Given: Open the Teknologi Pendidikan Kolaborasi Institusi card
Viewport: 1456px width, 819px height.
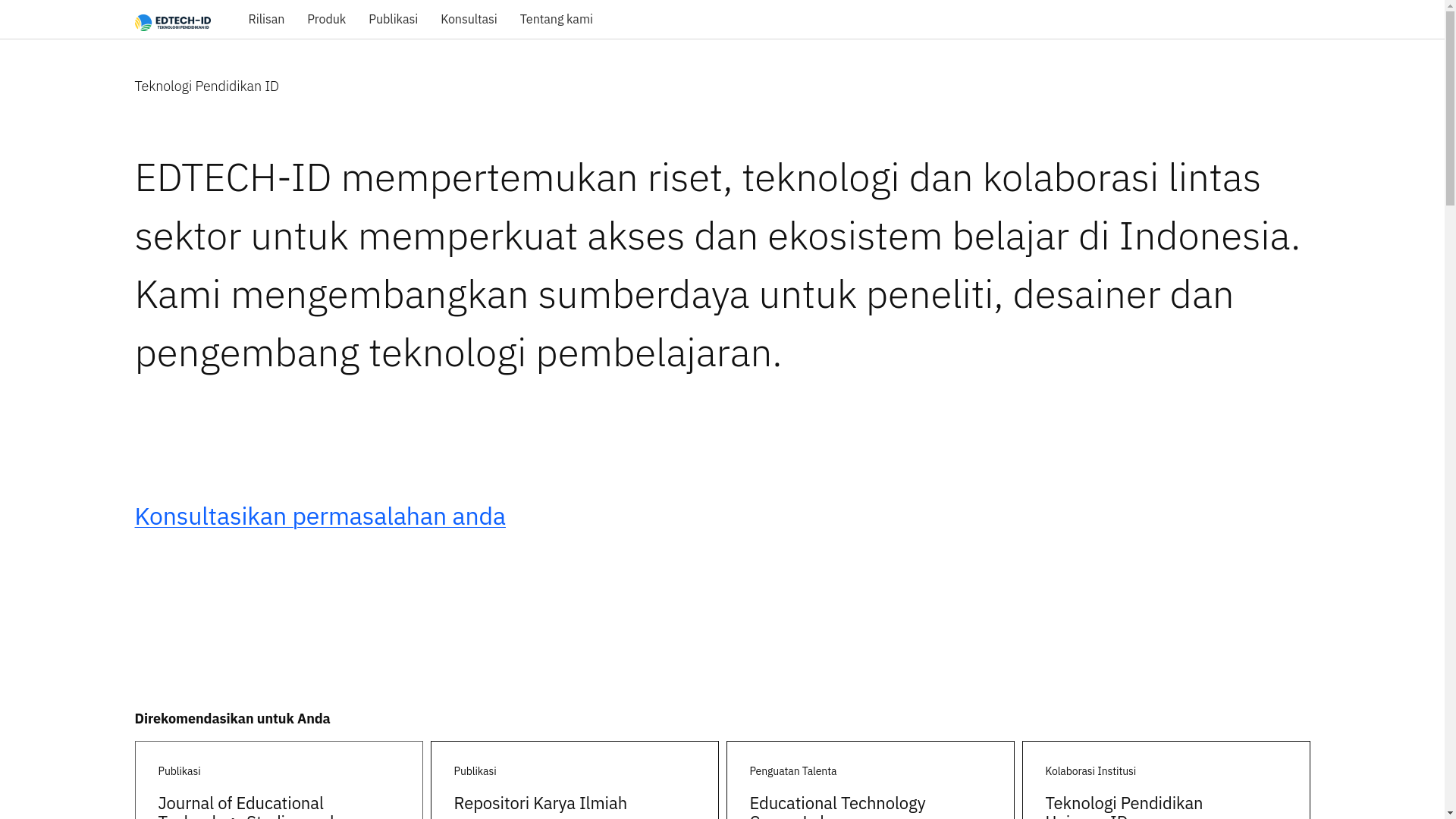Looking at the screenshot, I should point(1166,780).
